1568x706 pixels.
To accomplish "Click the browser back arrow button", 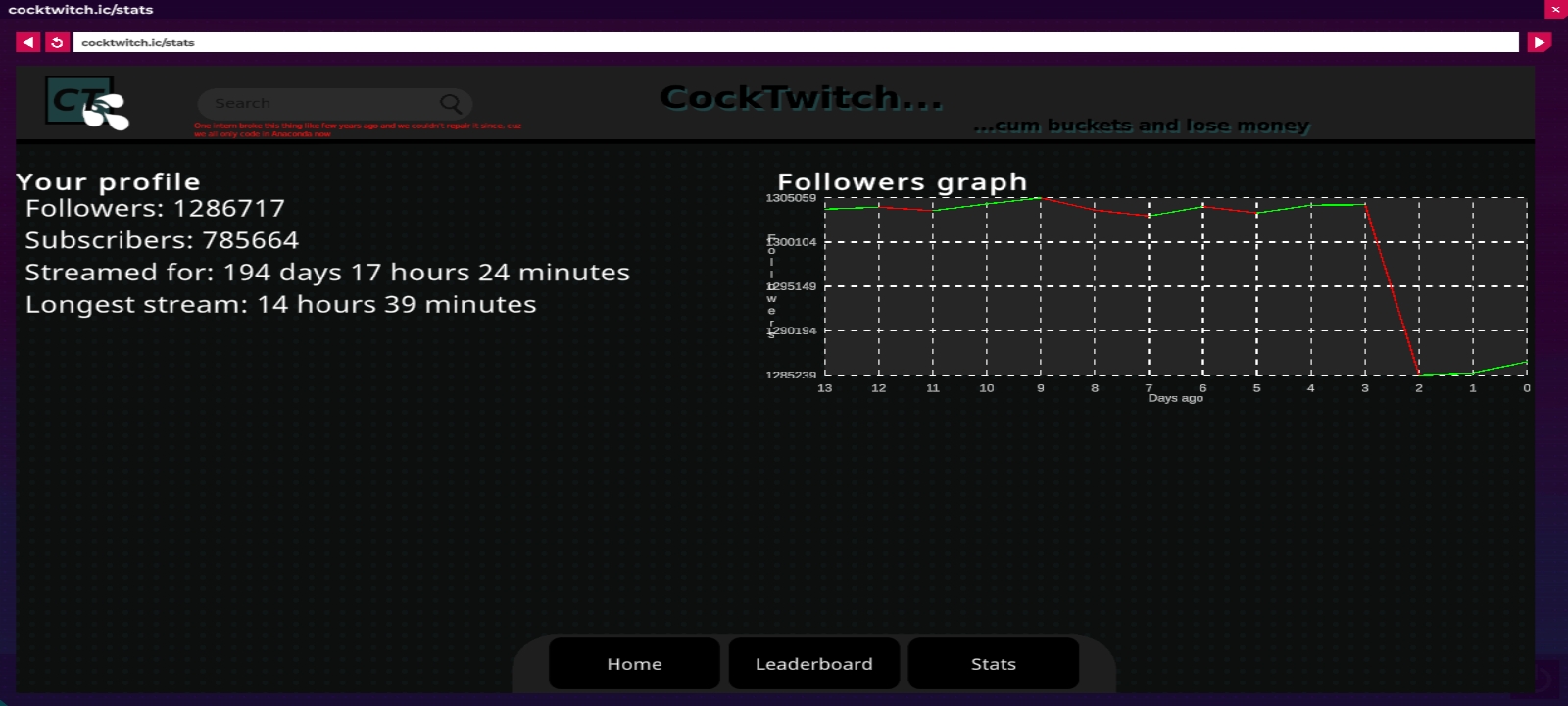I will (27, 42).
